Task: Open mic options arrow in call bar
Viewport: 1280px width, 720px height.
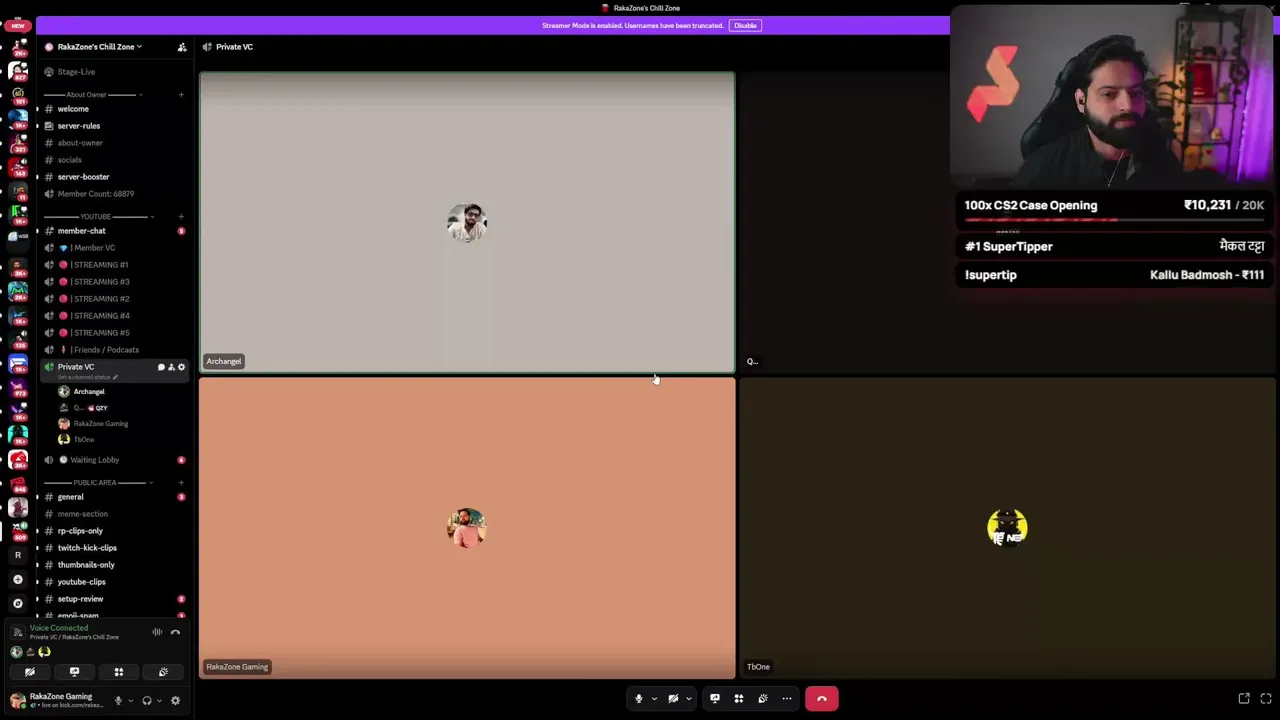Action: pyautogui.click(x=654, y=699)
